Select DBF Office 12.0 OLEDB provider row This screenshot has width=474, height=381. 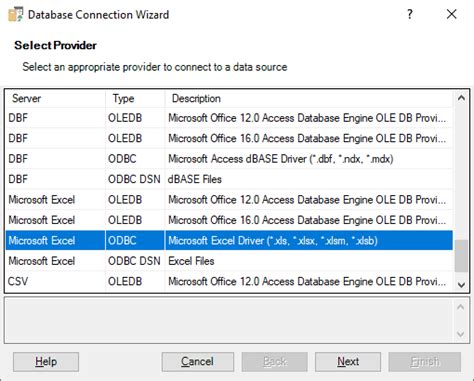(x=229, y=118)
